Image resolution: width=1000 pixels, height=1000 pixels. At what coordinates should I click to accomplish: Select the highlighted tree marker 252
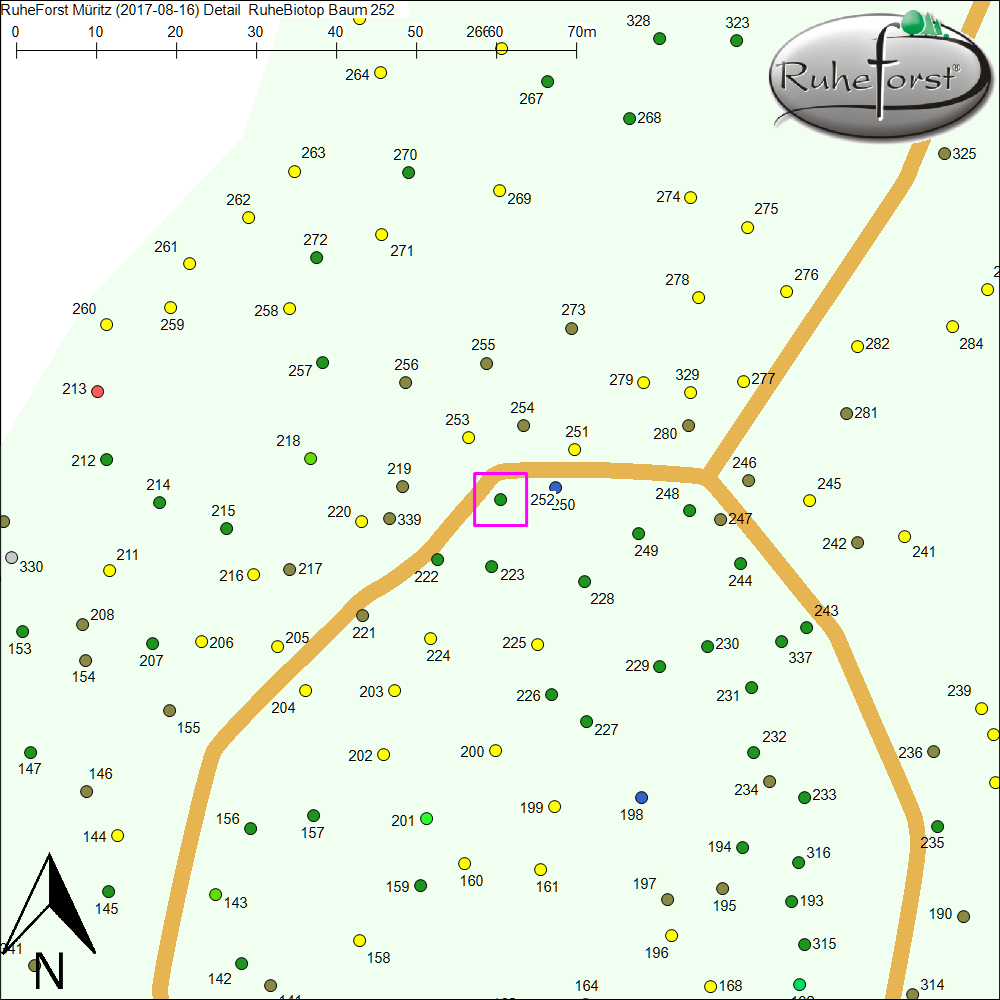point(500,499)
